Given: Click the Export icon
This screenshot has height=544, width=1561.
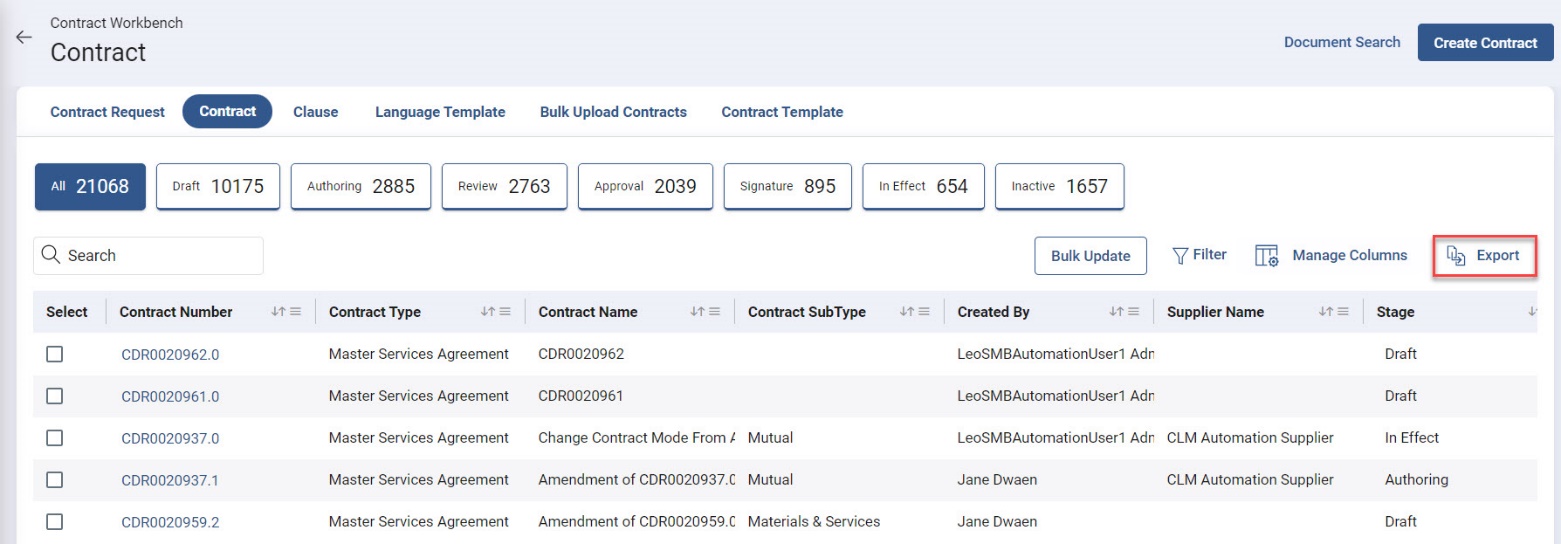Looking at the screenshot, I should tap(1457, 256).
